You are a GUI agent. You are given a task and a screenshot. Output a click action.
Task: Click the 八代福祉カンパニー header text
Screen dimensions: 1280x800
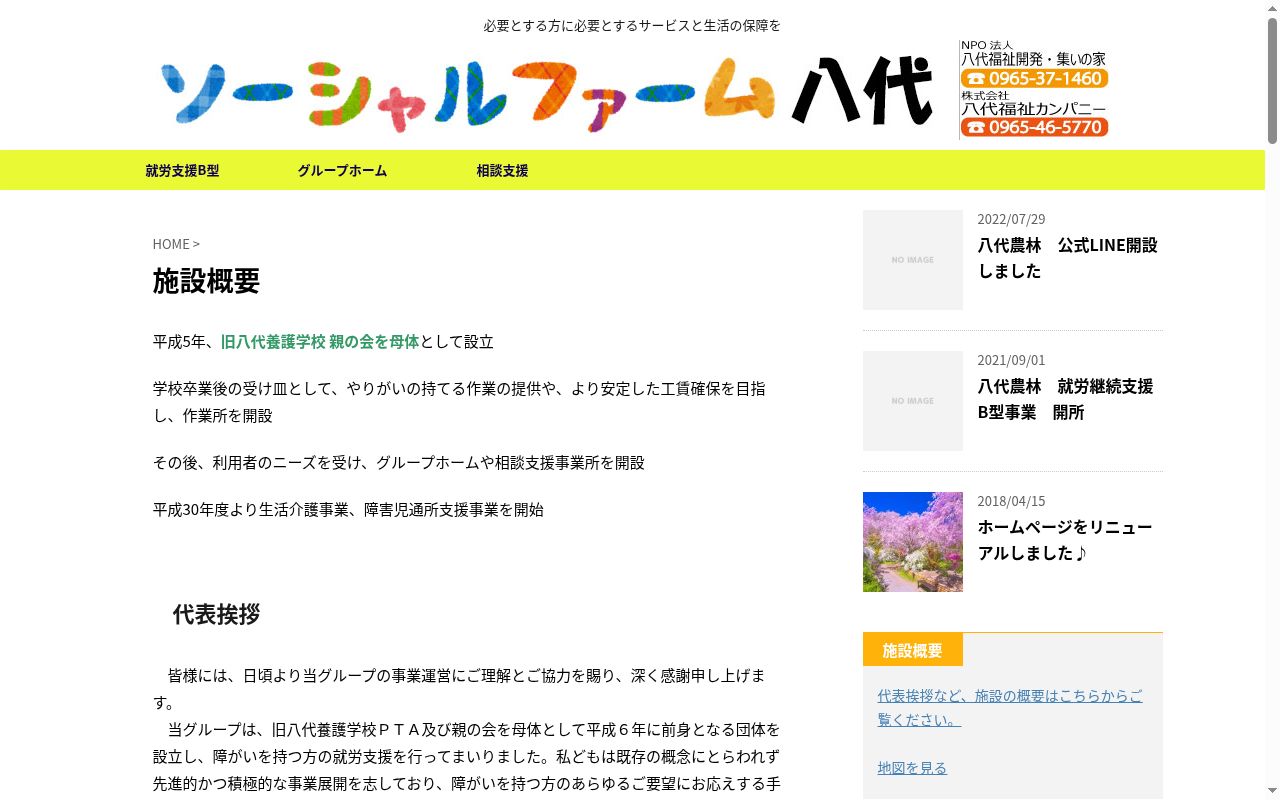point(1033,109)
